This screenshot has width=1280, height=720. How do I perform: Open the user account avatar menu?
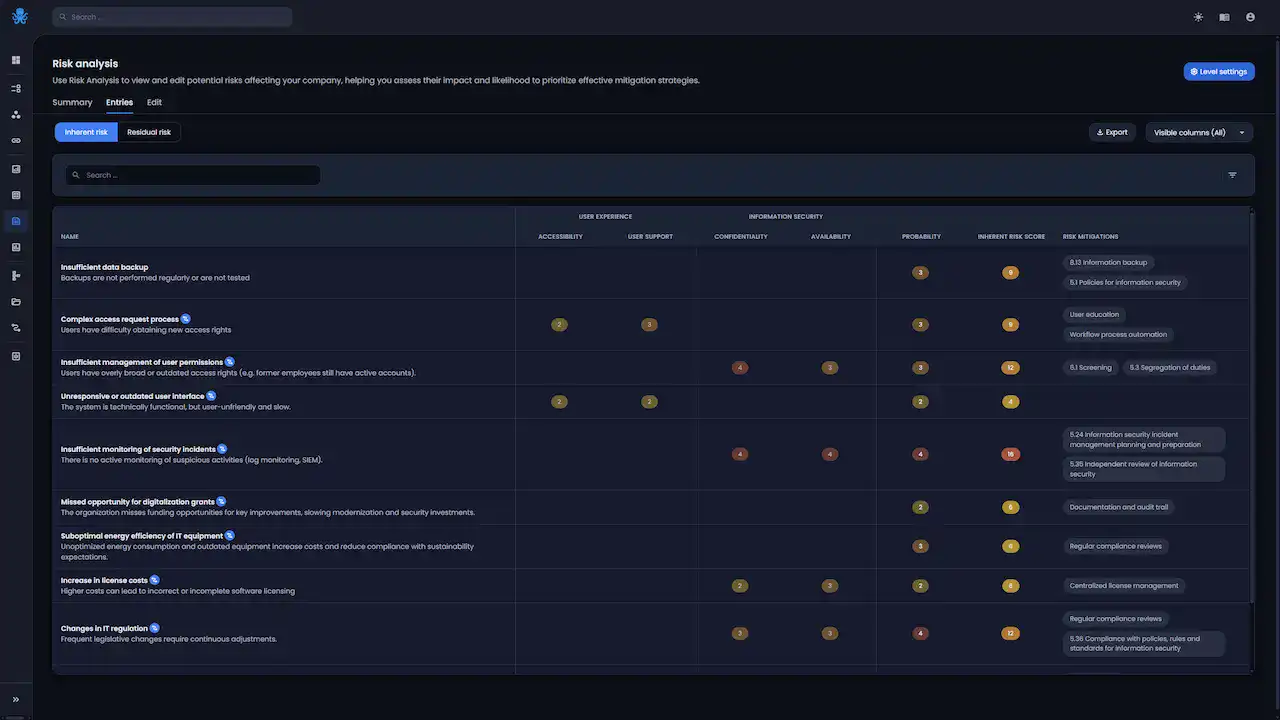pos(1250,17)
